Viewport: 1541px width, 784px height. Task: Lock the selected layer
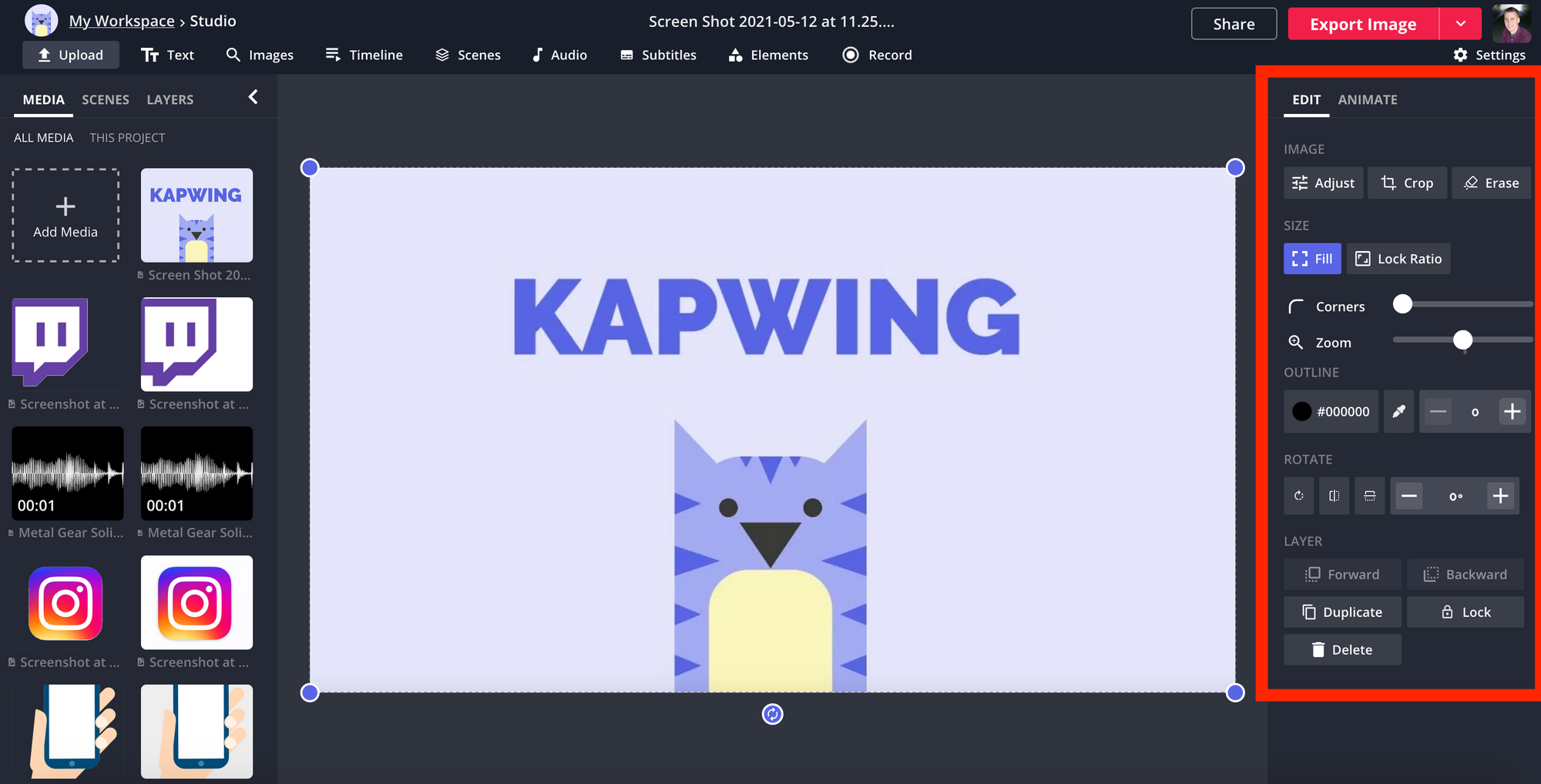1465,612
